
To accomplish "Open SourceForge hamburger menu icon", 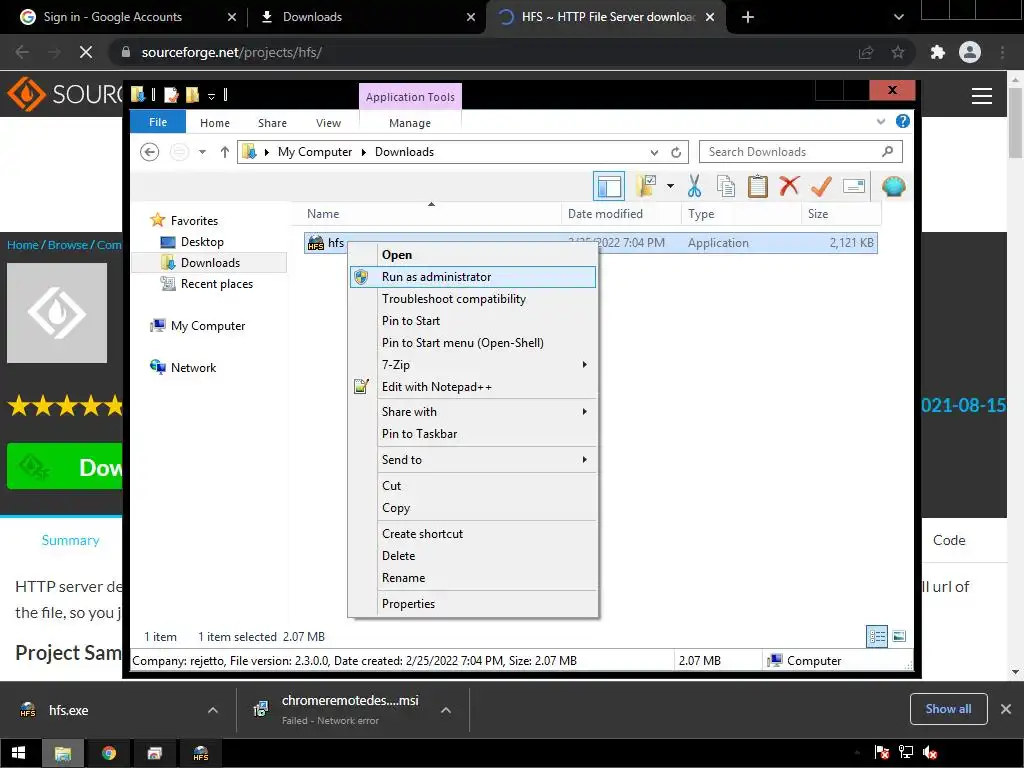I will pos(982,96).
